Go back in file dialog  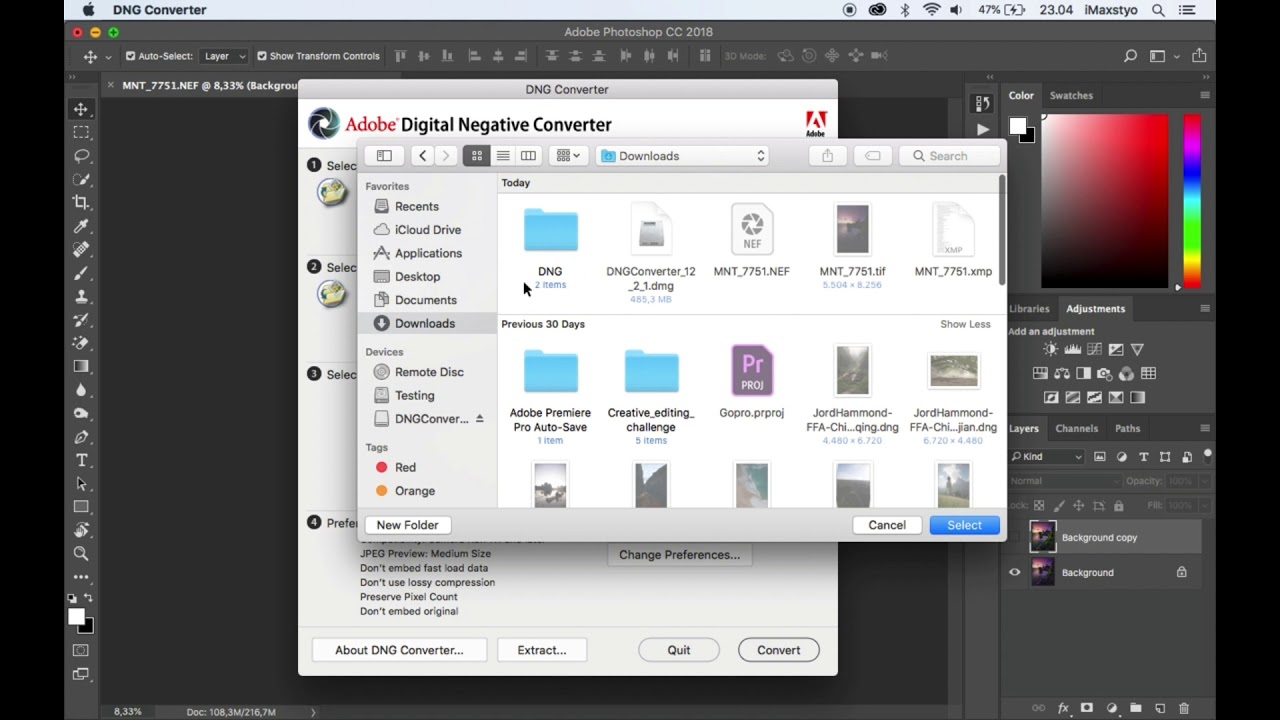[x=422, y=156]
